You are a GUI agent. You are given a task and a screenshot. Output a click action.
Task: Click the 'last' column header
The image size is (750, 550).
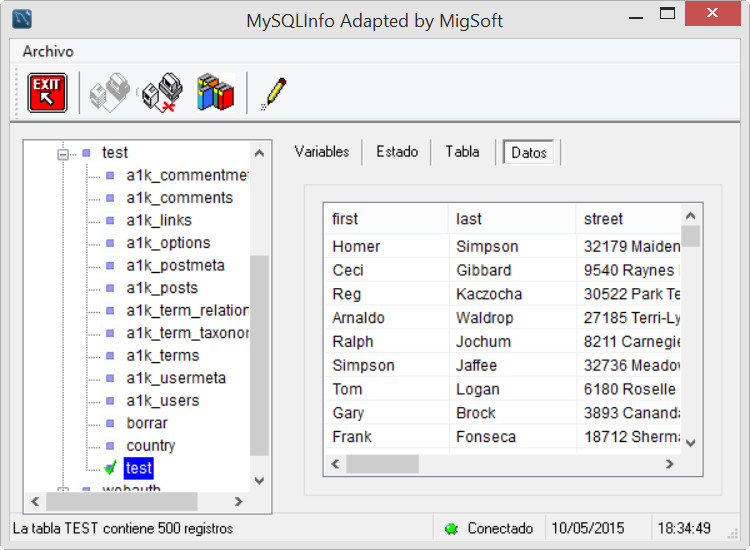(x=469, y=219)
